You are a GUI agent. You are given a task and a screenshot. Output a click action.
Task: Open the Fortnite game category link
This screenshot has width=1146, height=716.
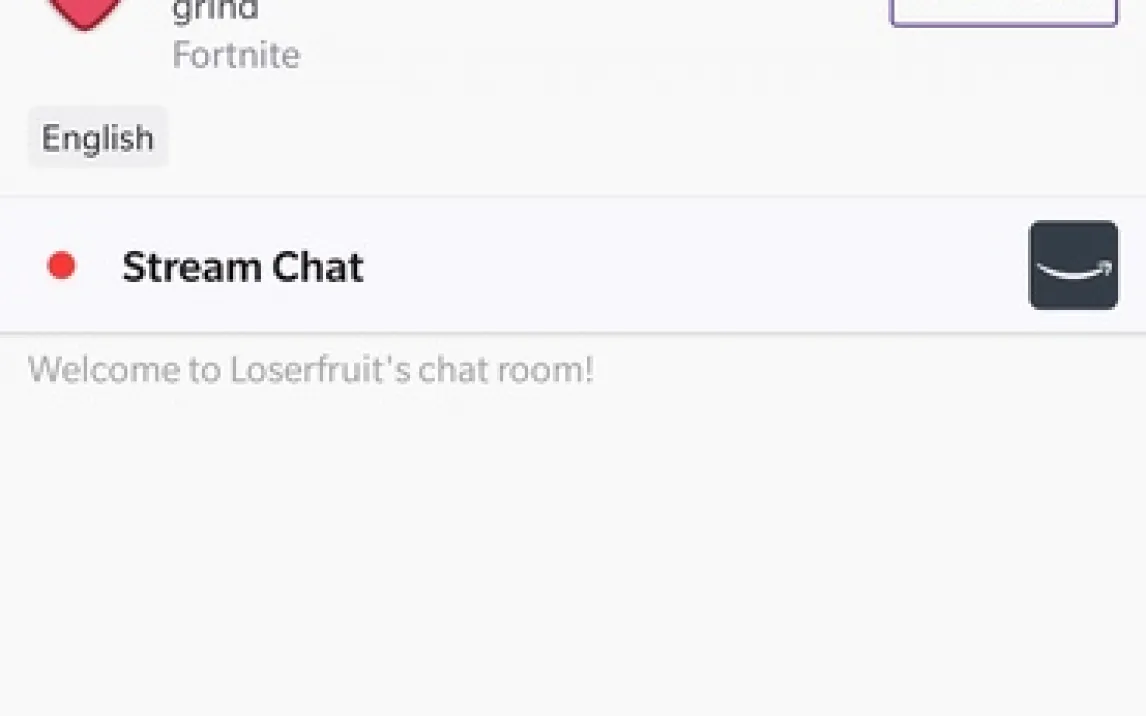click(236, 55)
